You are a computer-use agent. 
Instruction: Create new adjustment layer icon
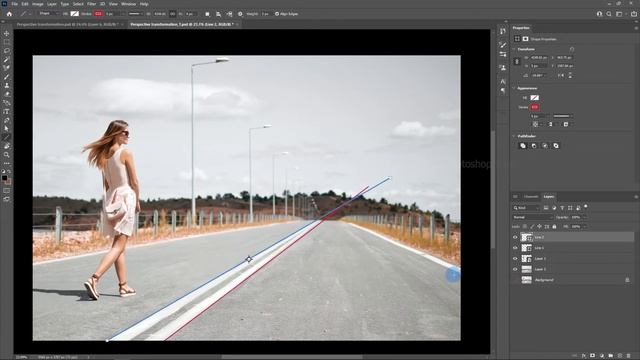(x=602, y=356)
